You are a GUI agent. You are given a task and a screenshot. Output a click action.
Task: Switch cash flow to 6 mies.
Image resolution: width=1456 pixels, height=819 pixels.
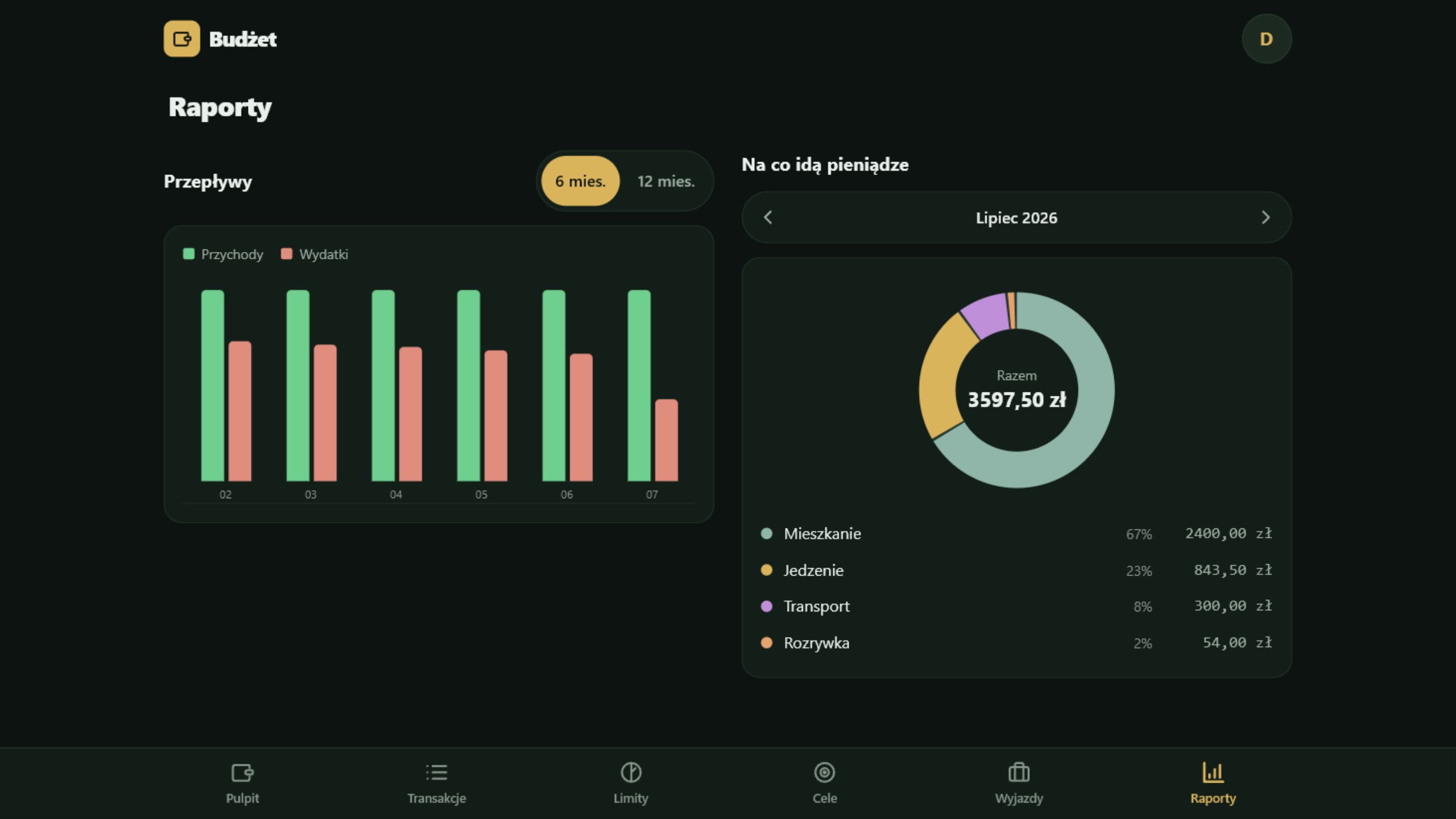580,181
